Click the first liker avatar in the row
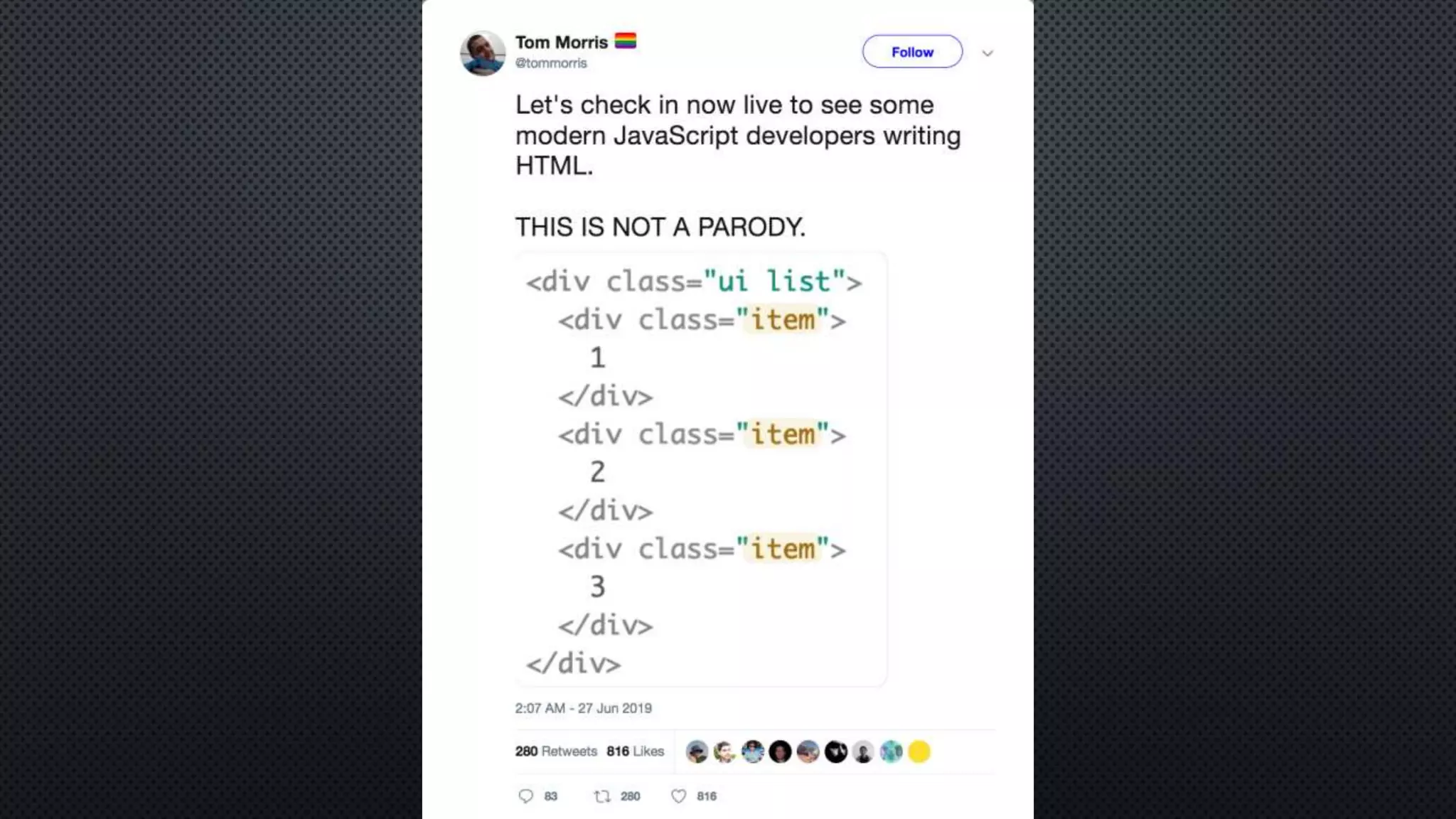The height and width of the screenshot is (819, 1456). 697,751
